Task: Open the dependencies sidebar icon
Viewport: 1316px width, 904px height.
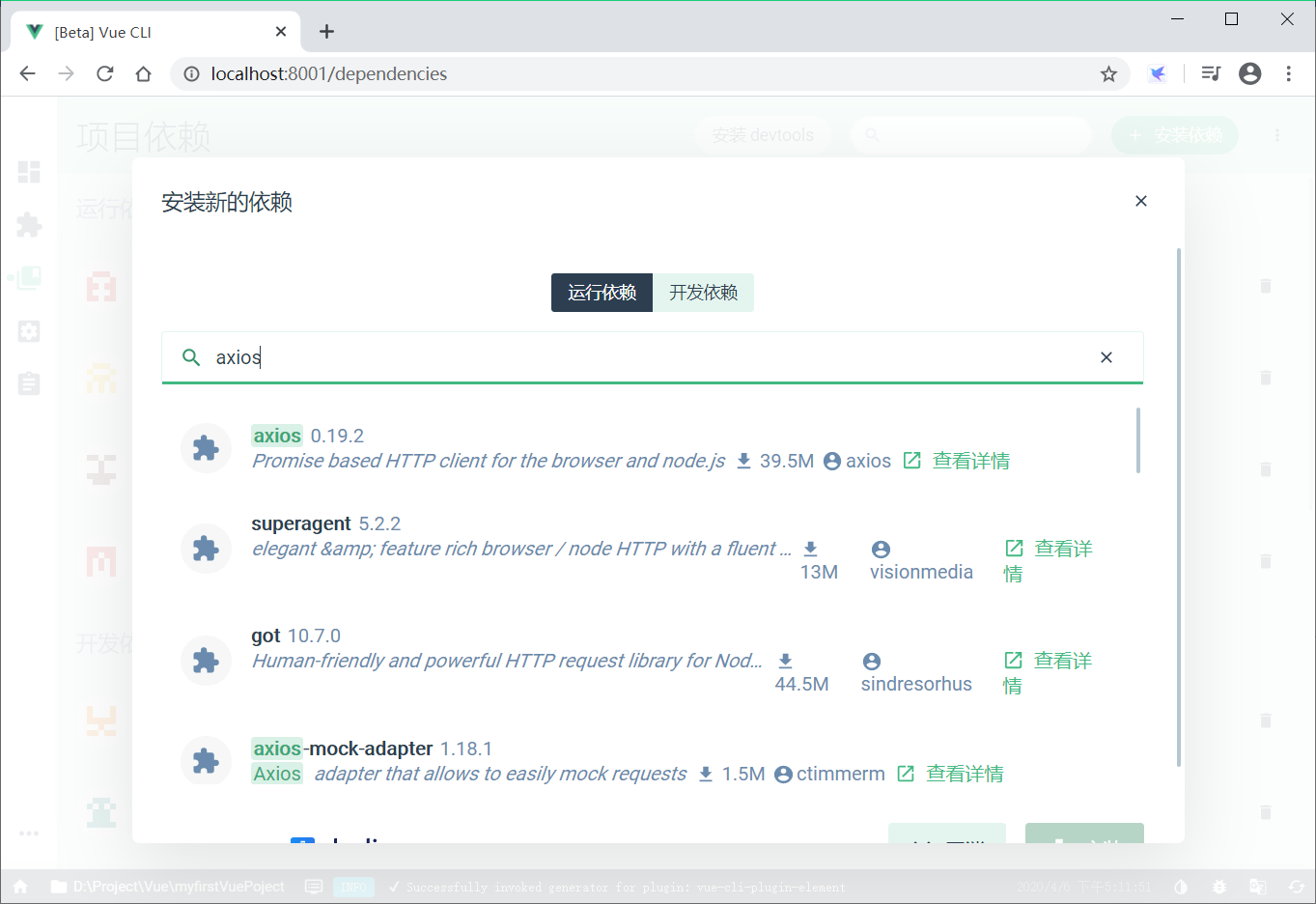Action: pyautogui.click(x=29, y=278)
